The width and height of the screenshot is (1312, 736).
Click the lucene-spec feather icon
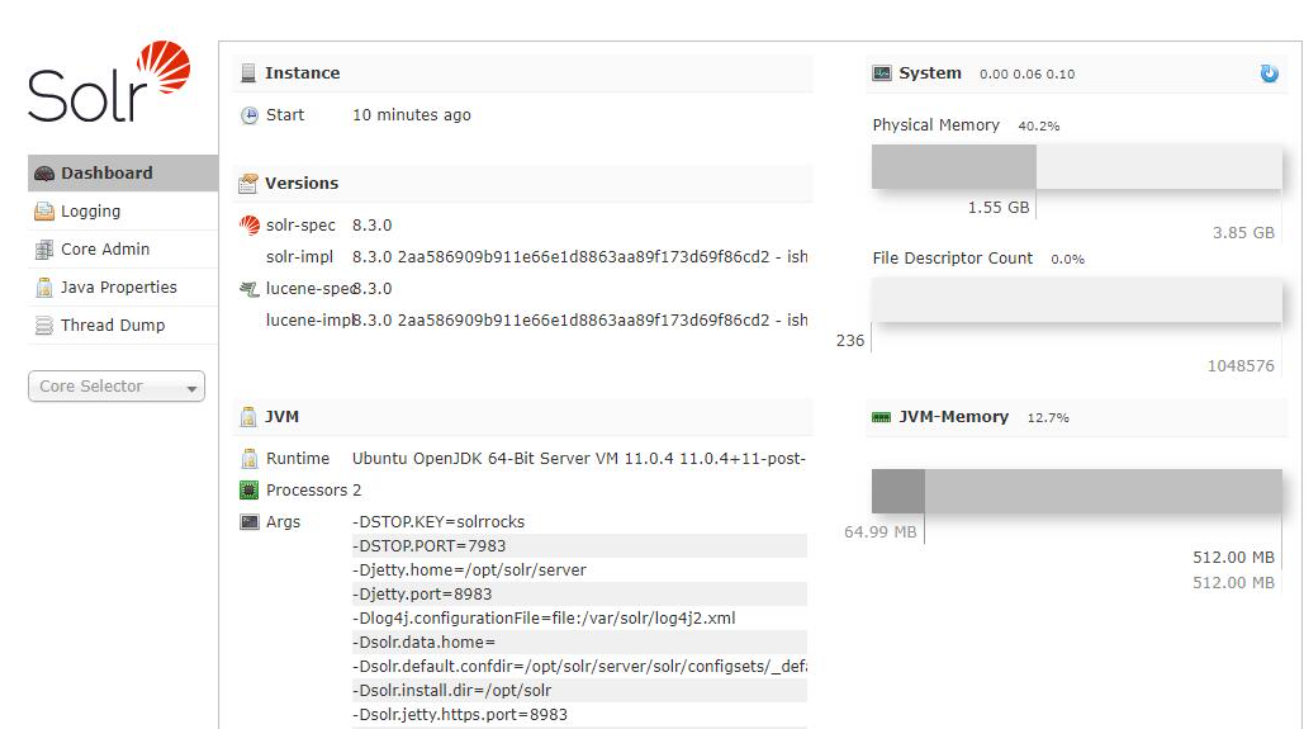coord(249,289)
